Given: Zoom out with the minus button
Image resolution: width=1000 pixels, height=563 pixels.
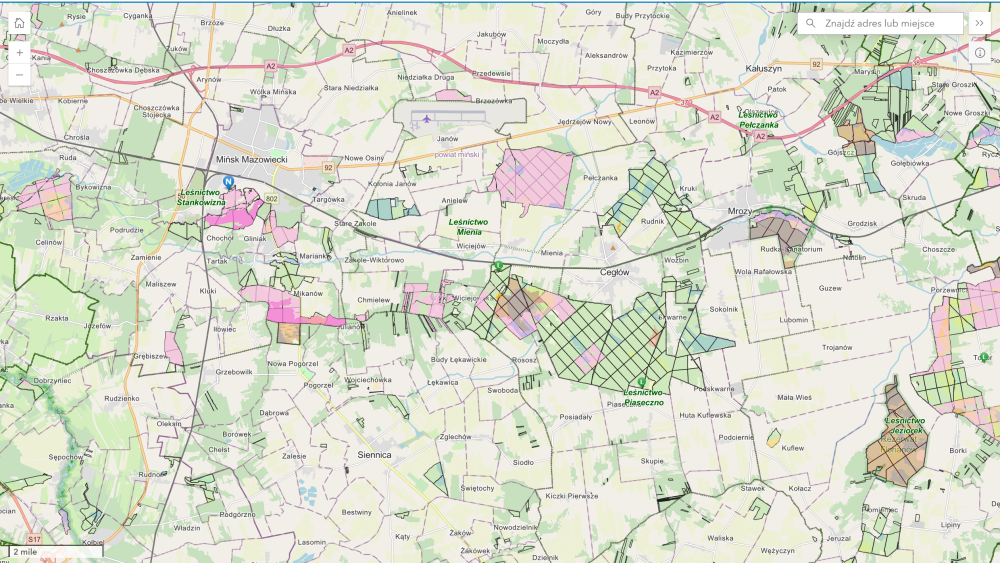Looking at the screenshot, I should pos(19,74).
